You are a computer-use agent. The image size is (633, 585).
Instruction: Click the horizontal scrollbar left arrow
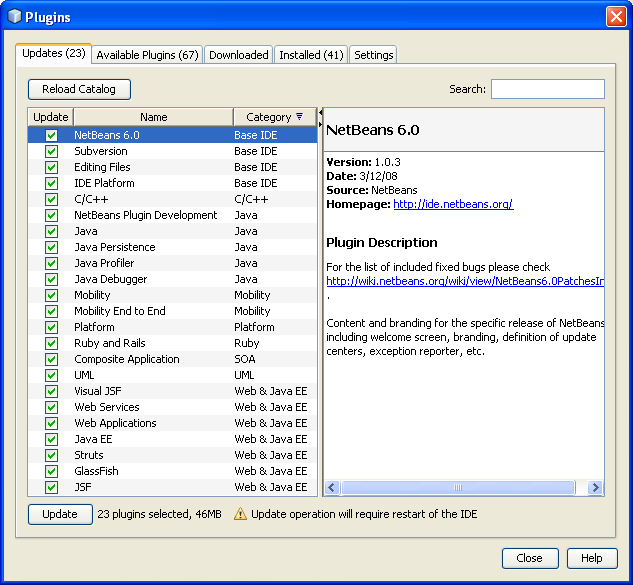point(332,488)
